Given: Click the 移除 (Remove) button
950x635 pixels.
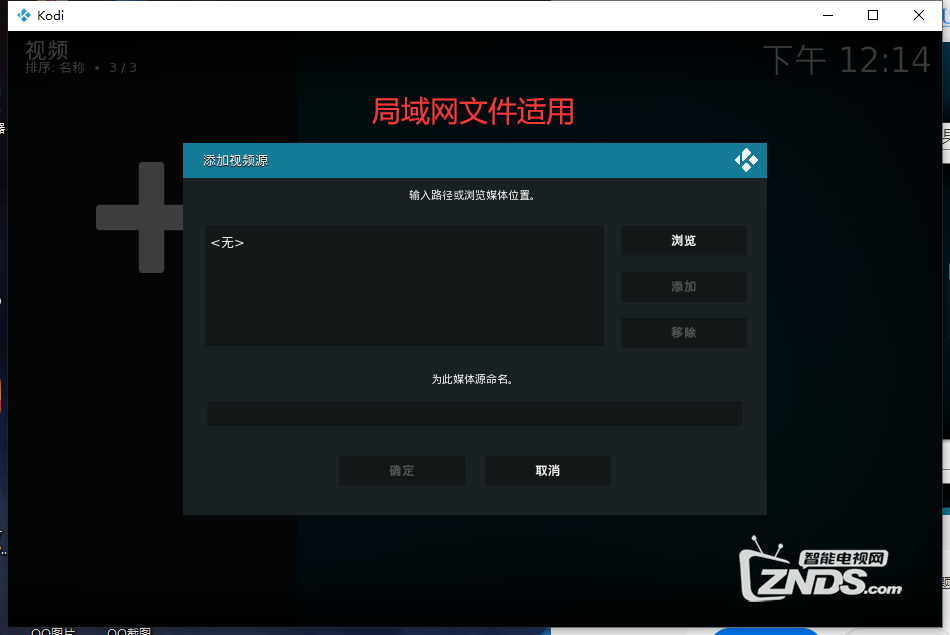Looking at the screenshot, I should tap(683, 332).
